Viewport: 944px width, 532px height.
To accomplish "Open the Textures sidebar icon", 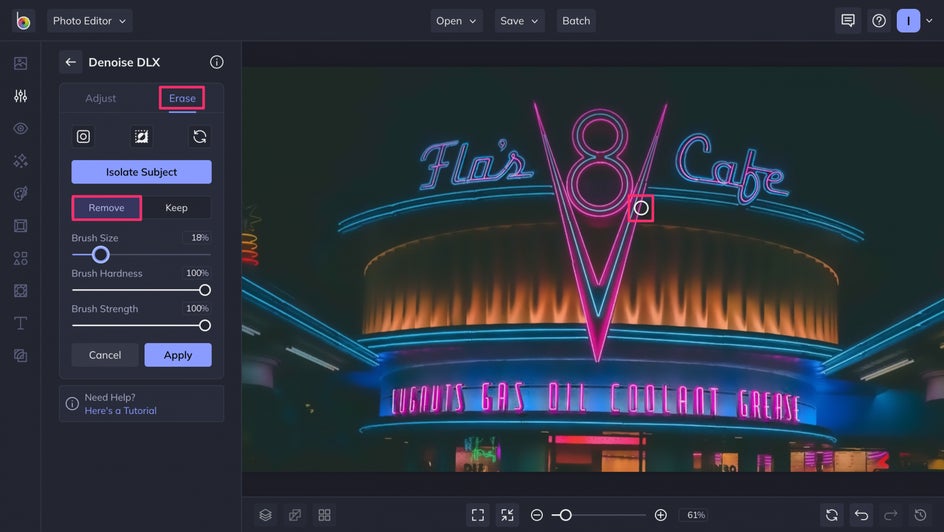I will (20, 356).
